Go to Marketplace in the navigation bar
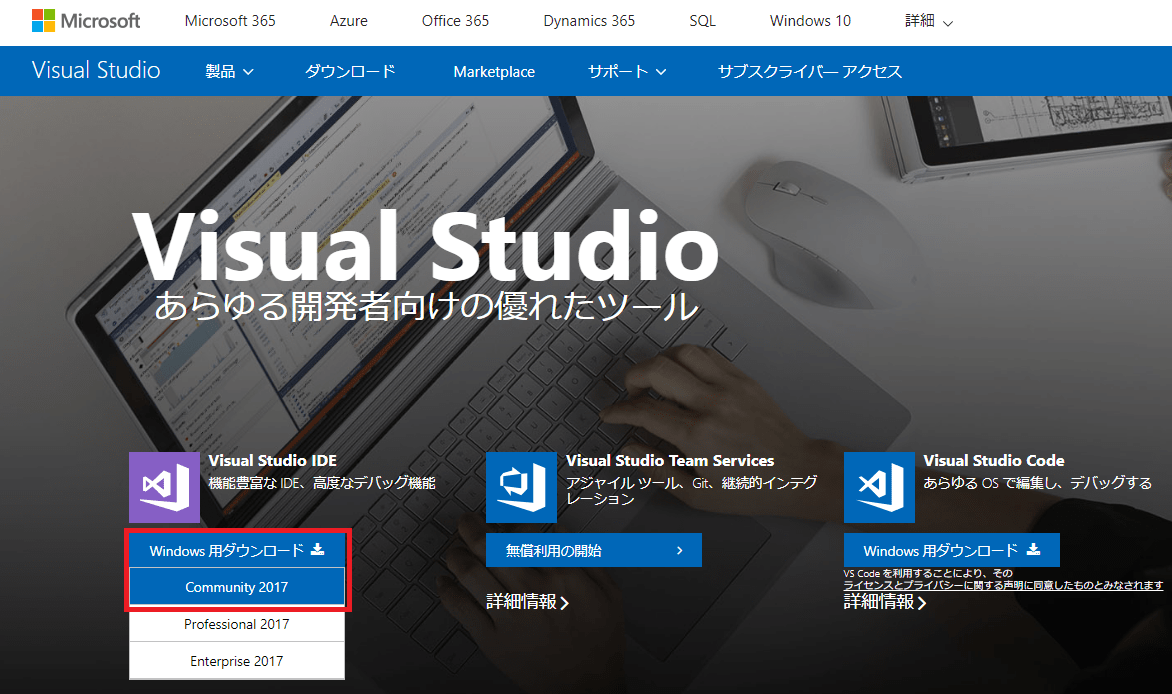 (x=494, y=72)
